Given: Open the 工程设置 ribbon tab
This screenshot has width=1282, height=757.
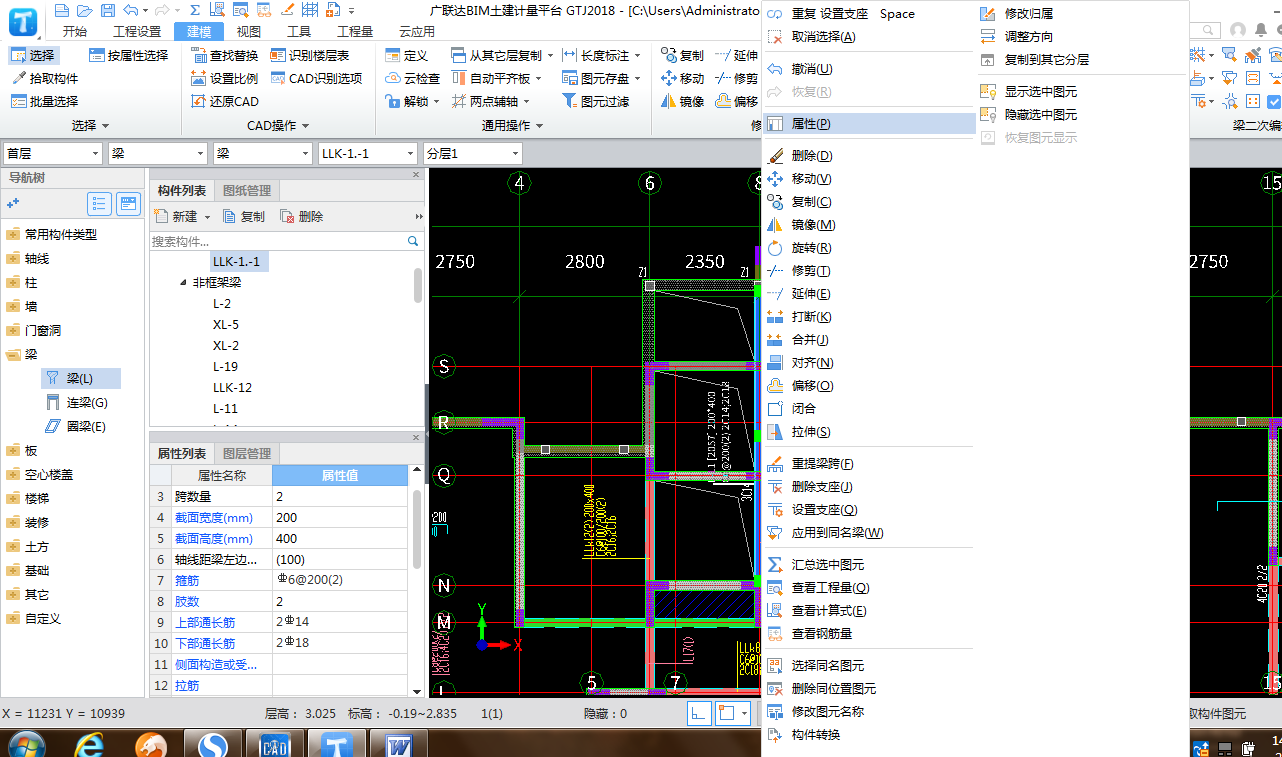Looking at the screenshot, I should (137, 31).
